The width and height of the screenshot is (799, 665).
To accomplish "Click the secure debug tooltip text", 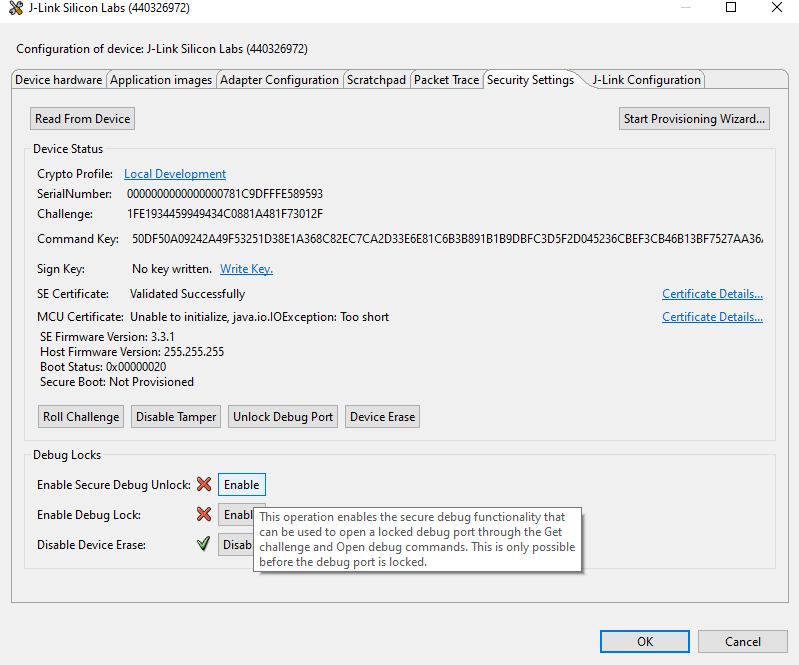I will click(x=417, y=540).
